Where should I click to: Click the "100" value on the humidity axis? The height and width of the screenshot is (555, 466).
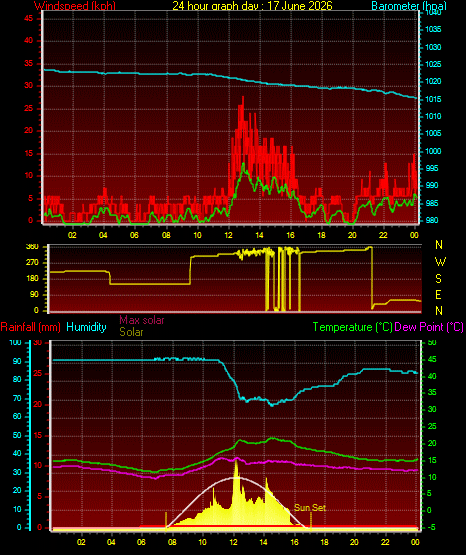pos(15,343)
